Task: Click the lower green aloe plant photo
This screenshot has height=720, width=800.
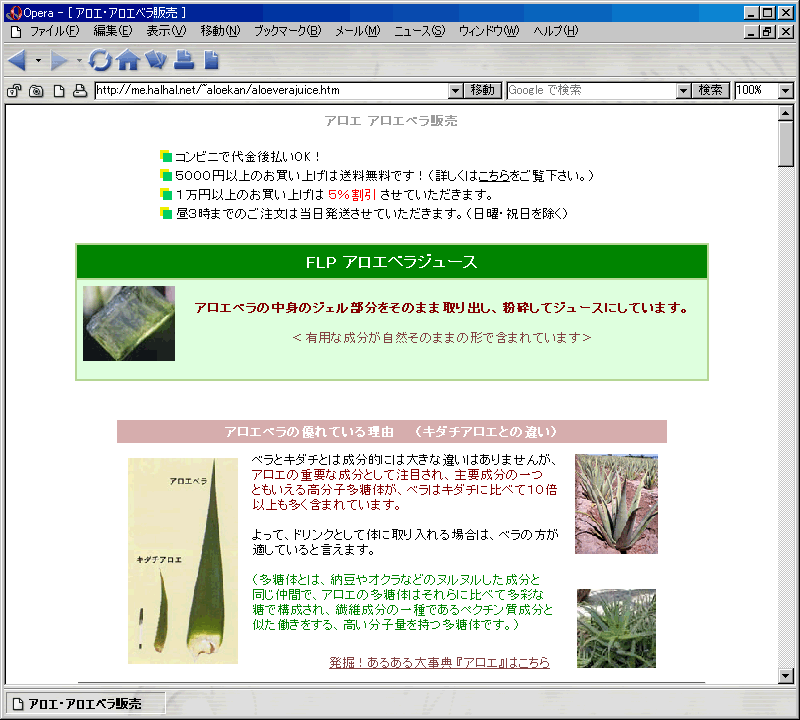Action: tap(616, 628)
